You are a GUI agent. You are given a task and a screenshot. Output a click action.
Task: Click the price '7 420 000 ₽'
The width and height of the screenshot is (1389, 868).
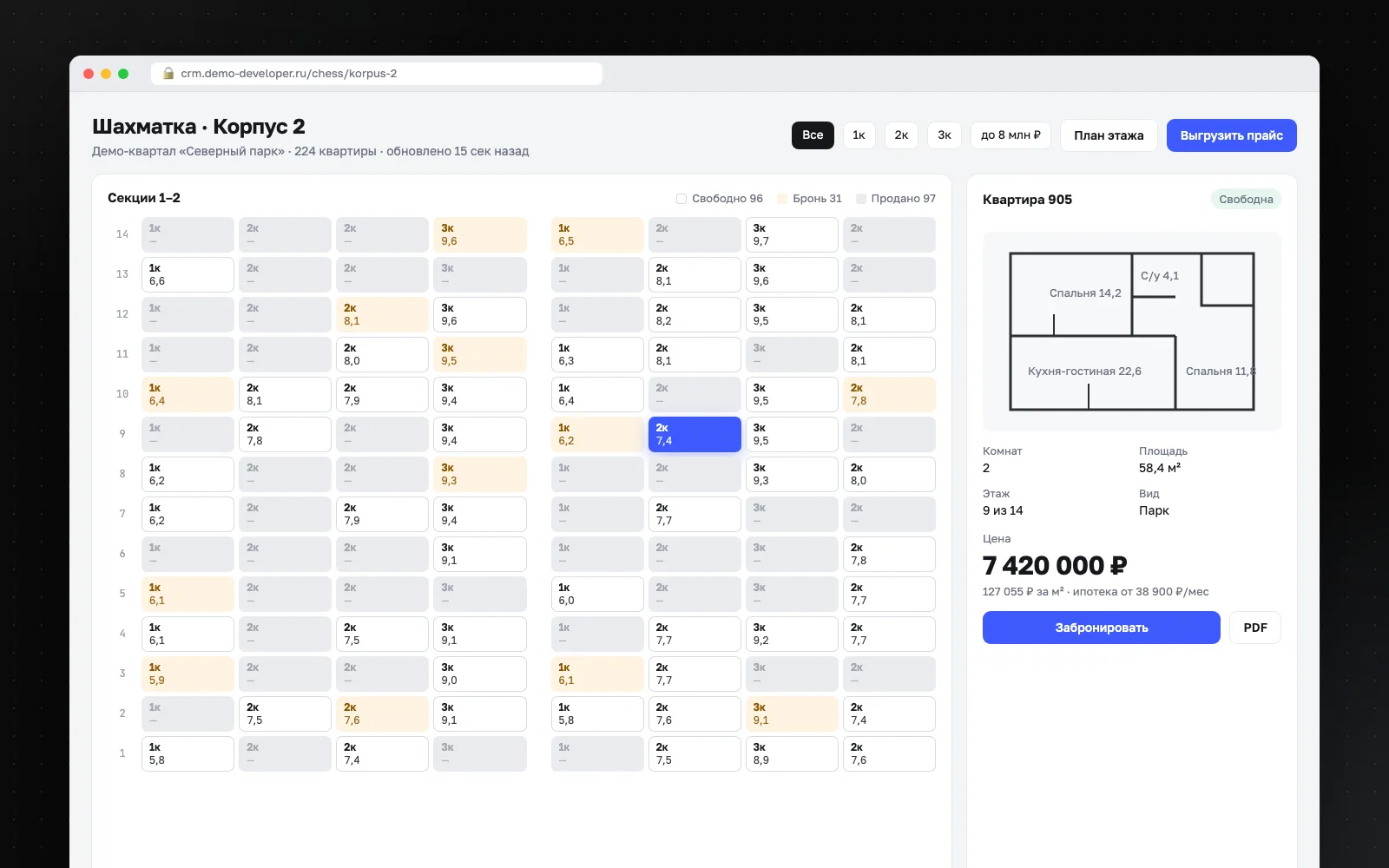(x=1055, y=565)
